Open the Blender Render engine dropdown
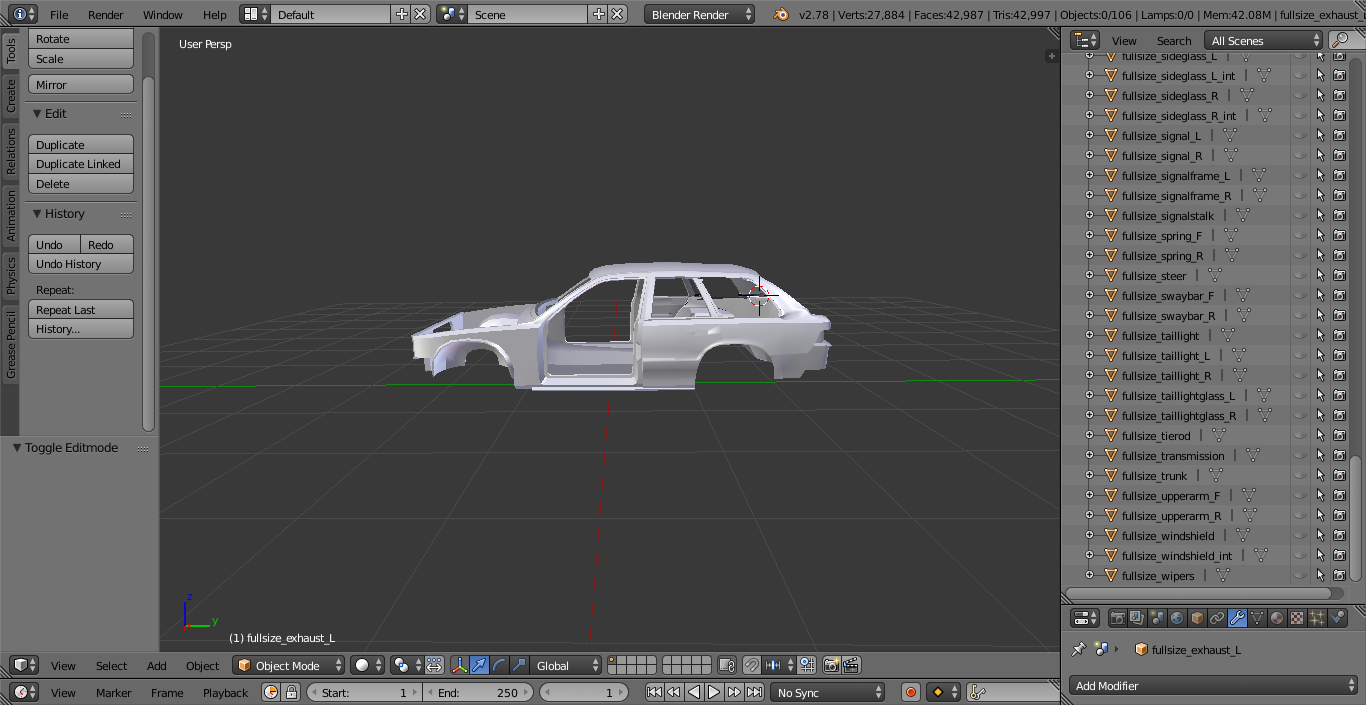1366x705 pixels. click(699, 15)
